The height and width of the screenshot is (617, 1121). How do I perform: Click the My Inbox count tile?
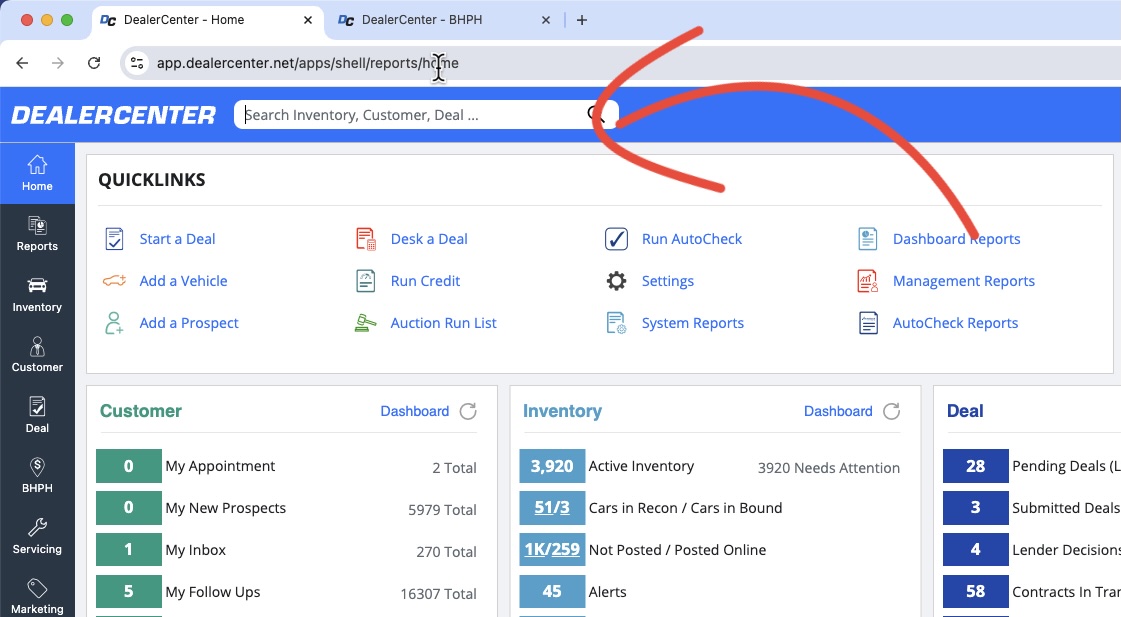129,550
